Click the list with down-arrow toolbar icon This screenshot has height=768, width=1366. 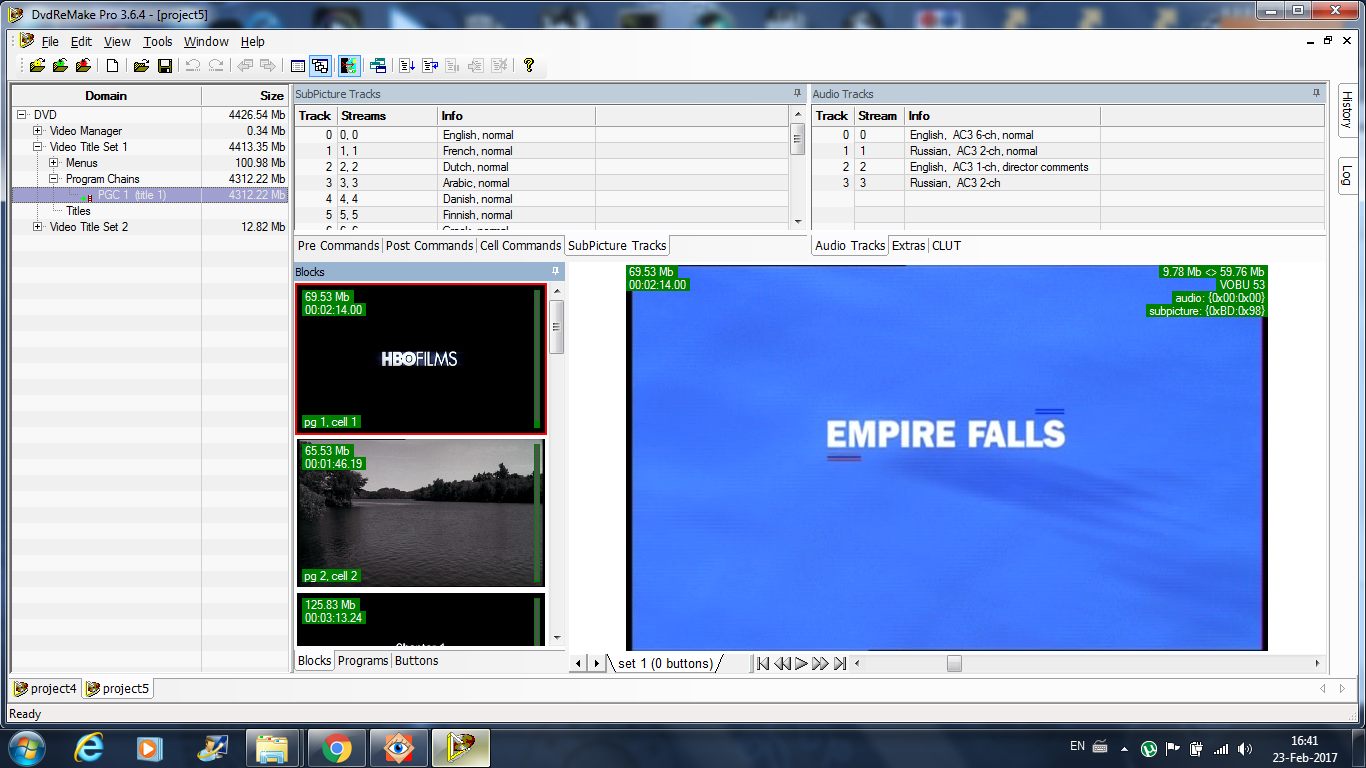[x=407, y=66]
